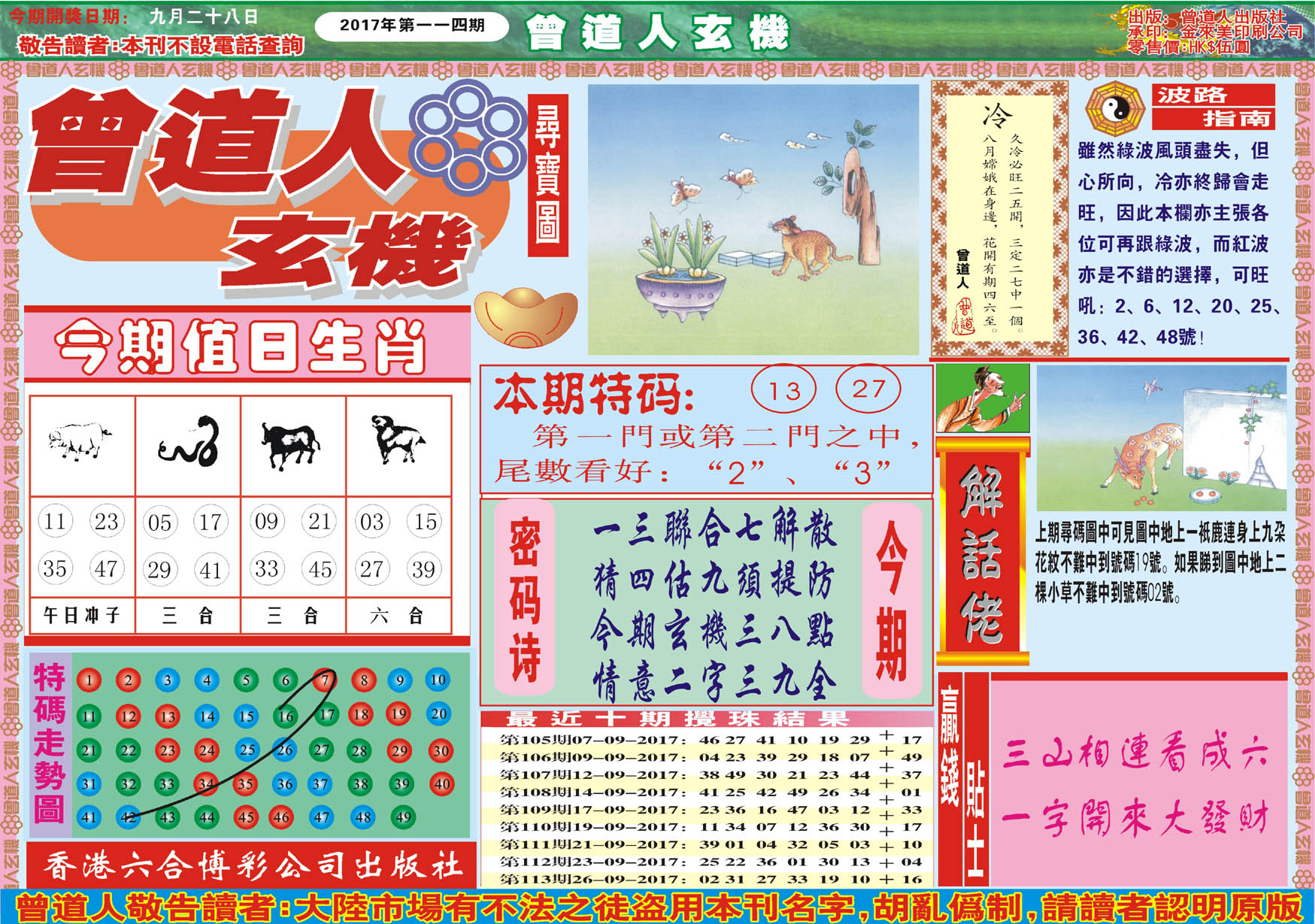
Task: Select red ball number 7 in trend chart
Action: [x=323, y=680]
